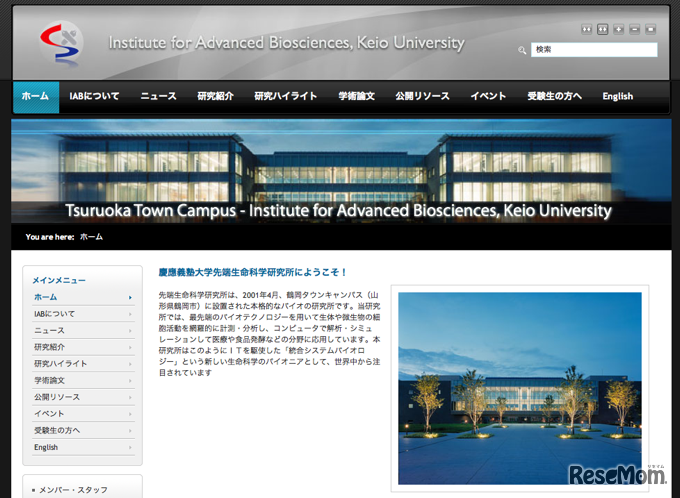
Task: Click the intro paragraph starting 先端生命科学研究所は
Action: click(269, 334)
